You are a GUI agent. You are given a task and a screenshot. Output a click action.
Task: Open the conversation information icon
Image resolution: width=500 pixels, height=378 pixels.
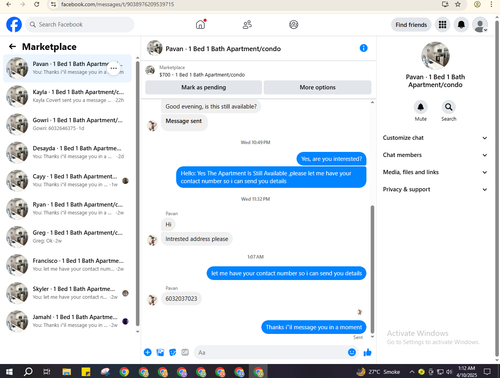pos(363,48)
